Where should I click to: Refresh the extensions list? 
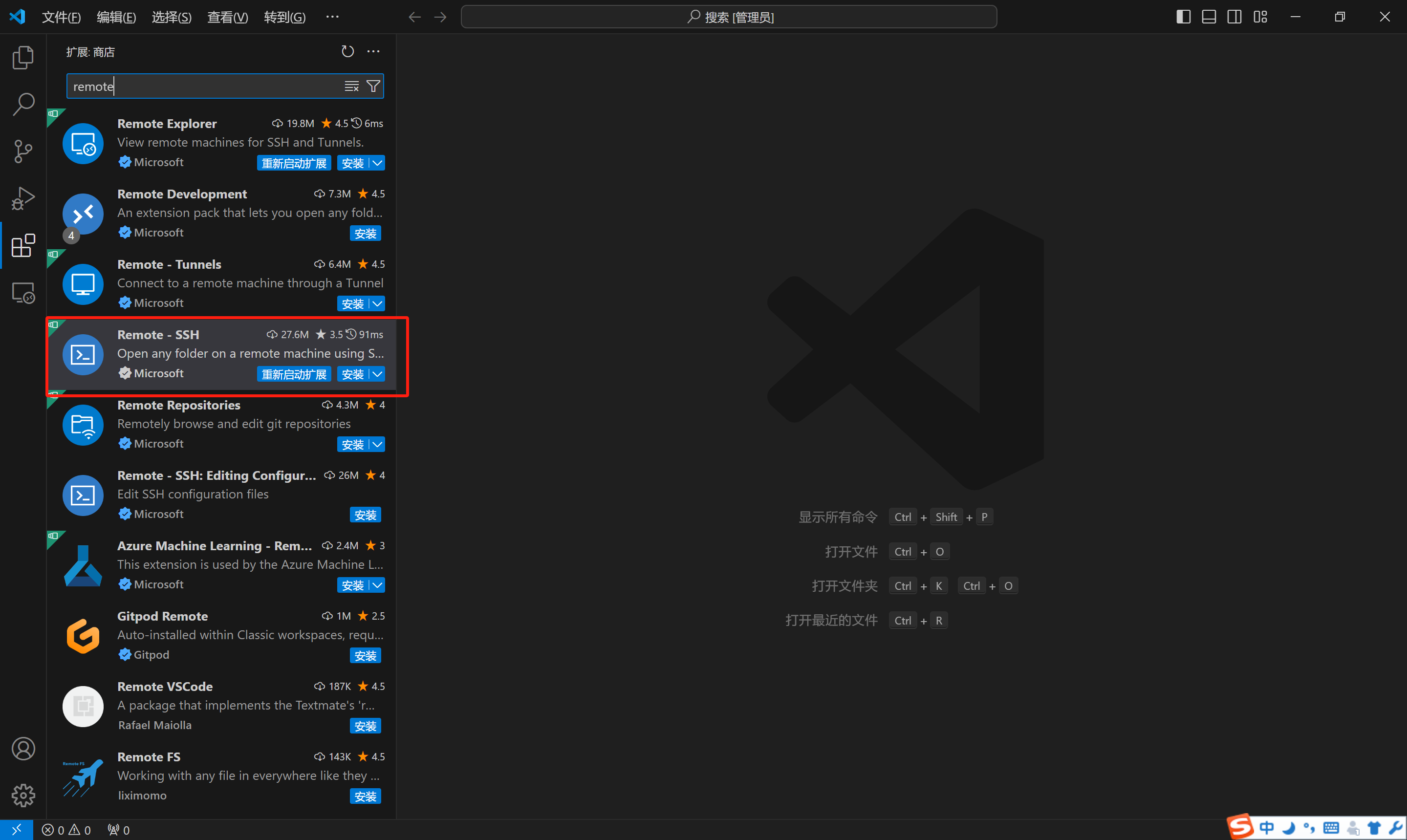(347, 51)
